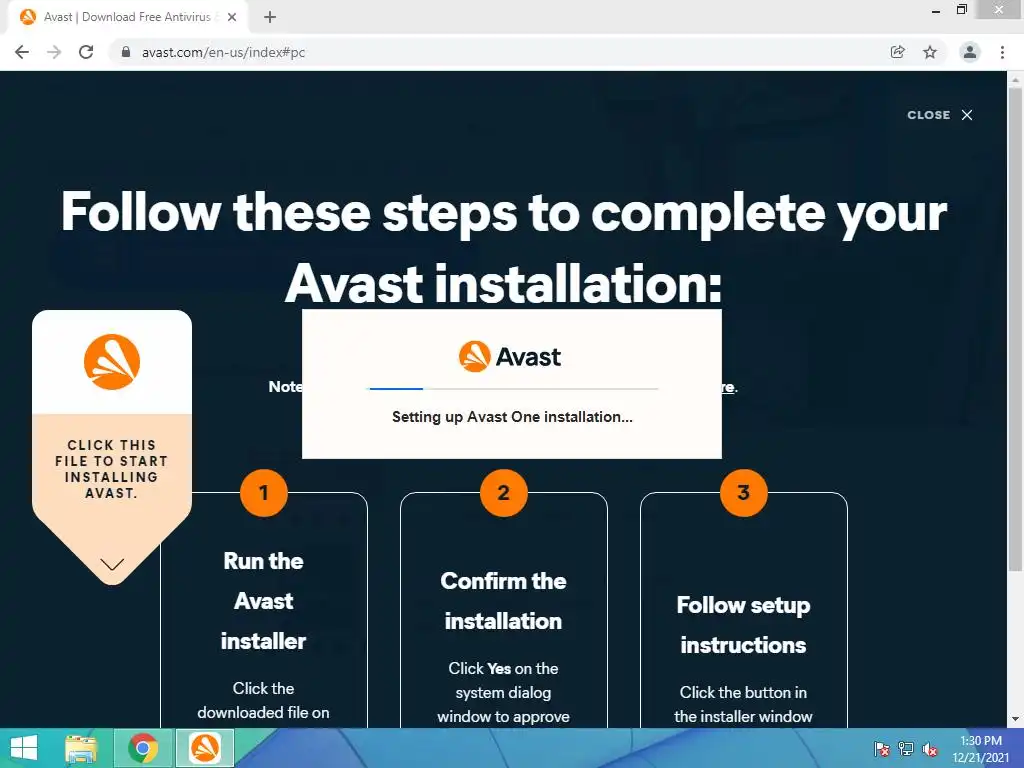Click 'Run the Avast installer' heading
1024x768 pixels.
pyautogui.click(x=263, y=601)
